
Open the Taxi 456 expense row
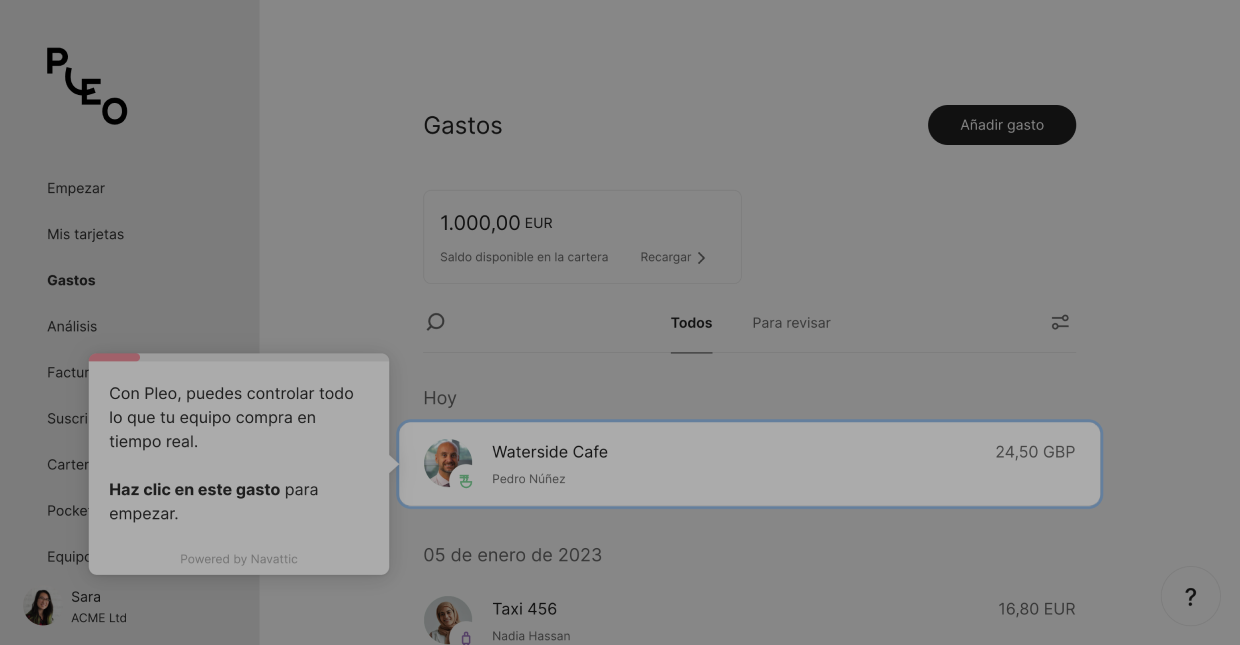pyautogui.click(x=750, y=619)
